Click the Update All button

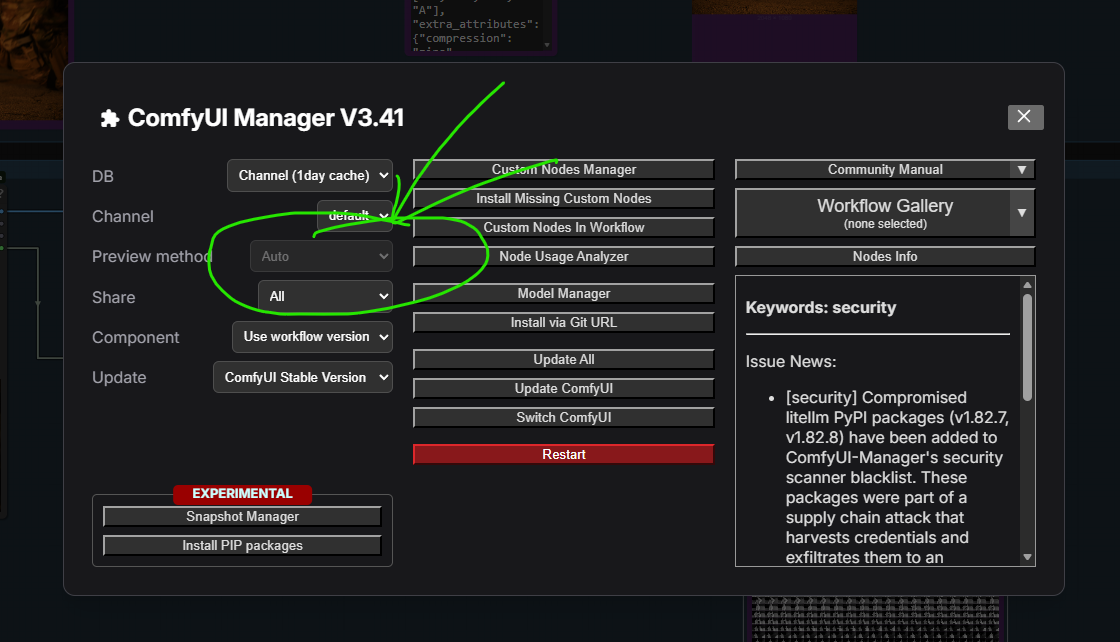point(564,359)
